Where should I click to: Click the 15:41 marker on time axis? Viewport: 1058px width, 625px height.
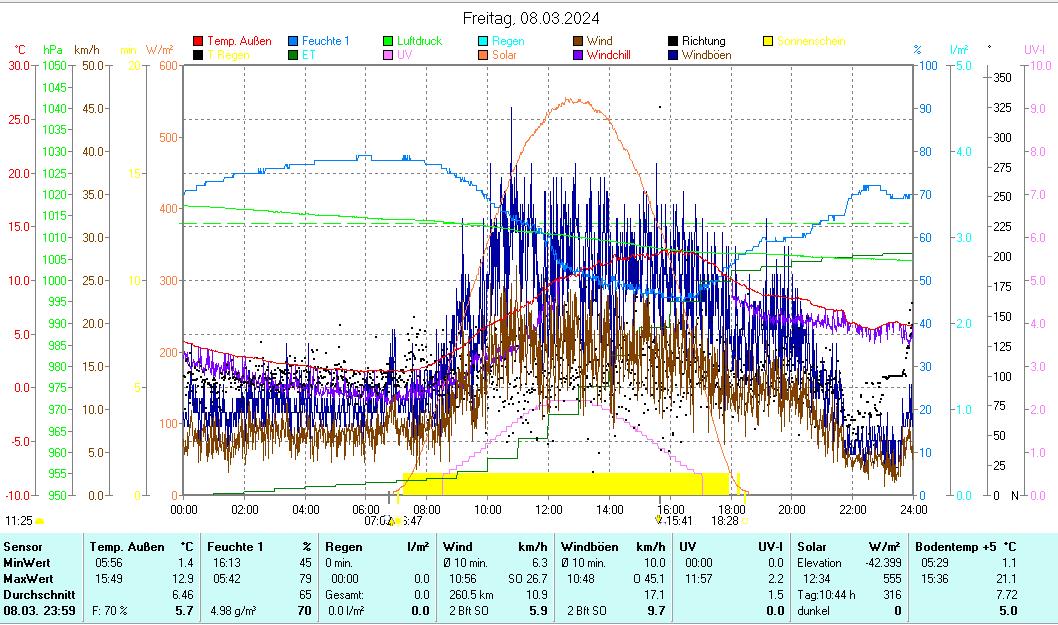pyautogui.click(x=677, y=521)
